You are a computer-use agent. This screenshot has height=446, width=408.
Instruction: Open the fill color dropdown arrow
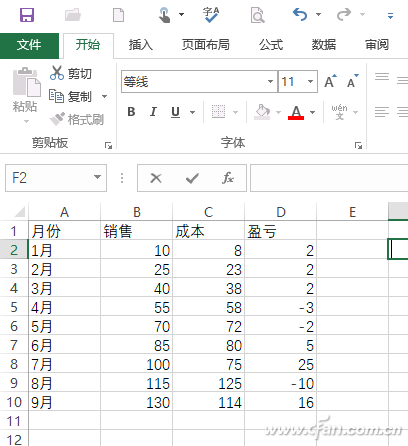pos(278,112)
